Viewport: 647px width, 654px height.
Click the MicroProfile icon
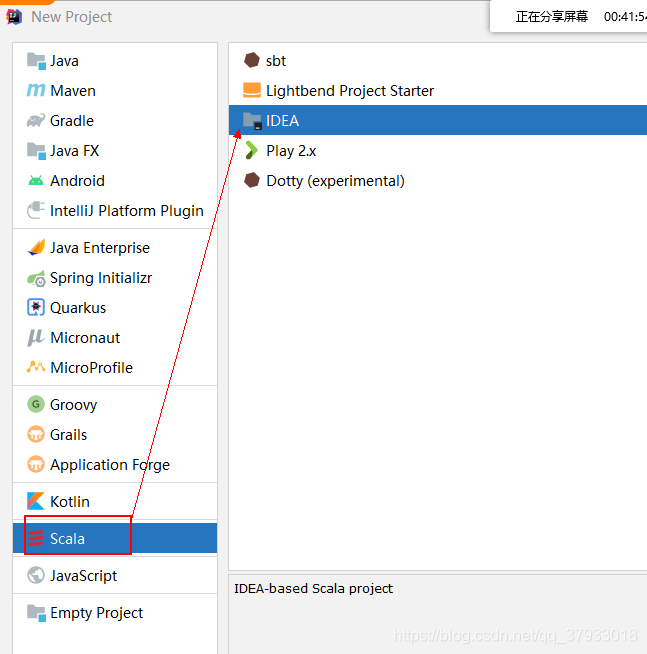coord(36,367)
